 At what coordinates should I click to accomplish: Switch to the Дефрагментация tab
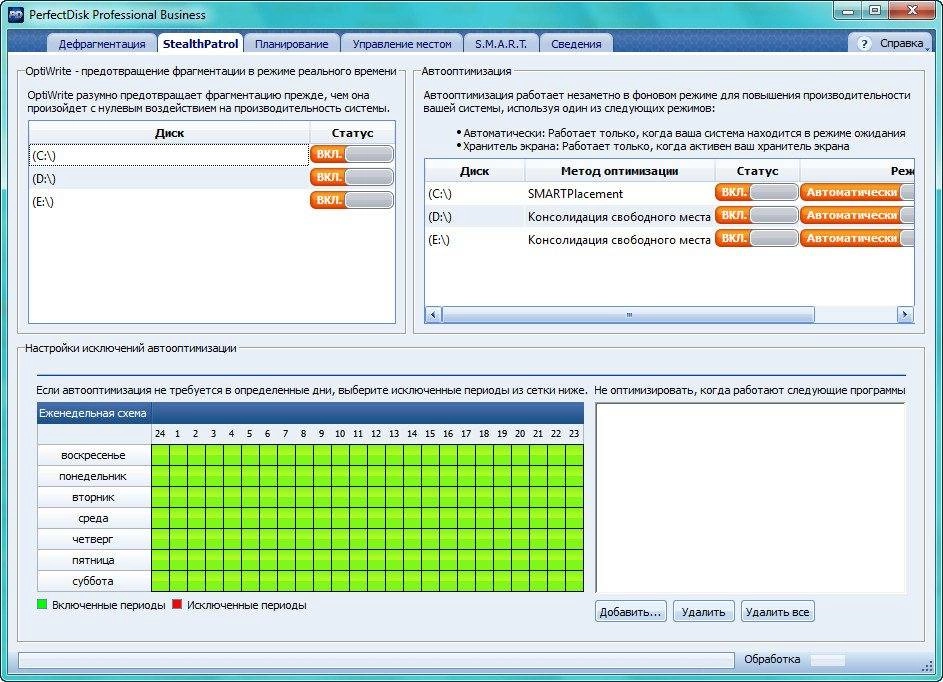[x=102, y=44]
